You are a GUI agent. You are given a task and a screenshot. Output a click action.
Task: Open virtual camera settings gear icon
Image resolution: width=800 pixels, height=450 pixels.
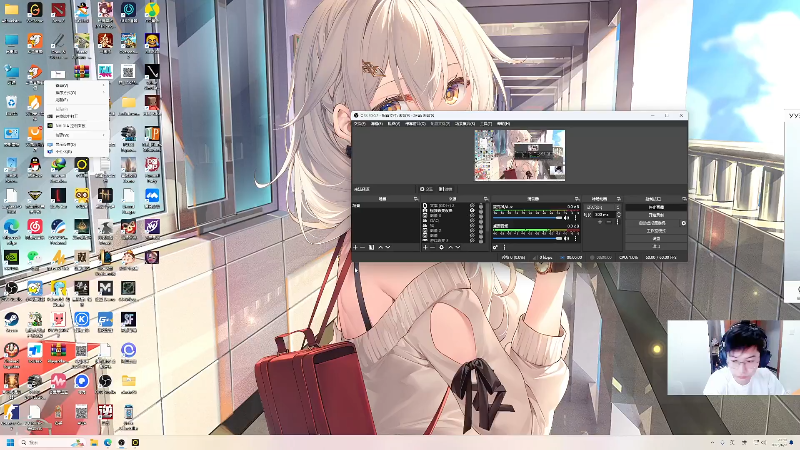(x=684, y=223)
